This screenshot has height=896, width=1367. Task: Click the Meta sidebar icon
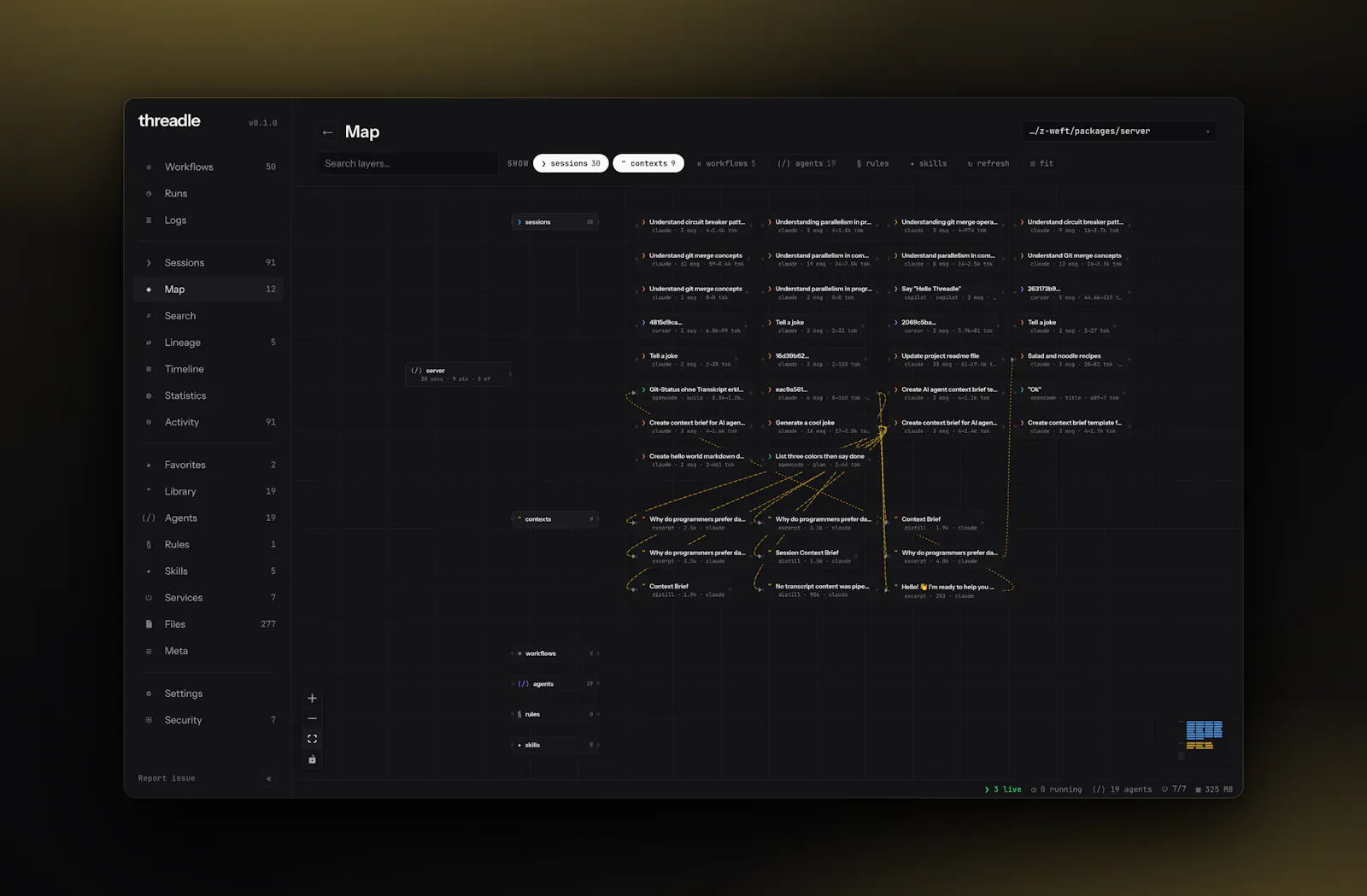(x=149, y=652)
